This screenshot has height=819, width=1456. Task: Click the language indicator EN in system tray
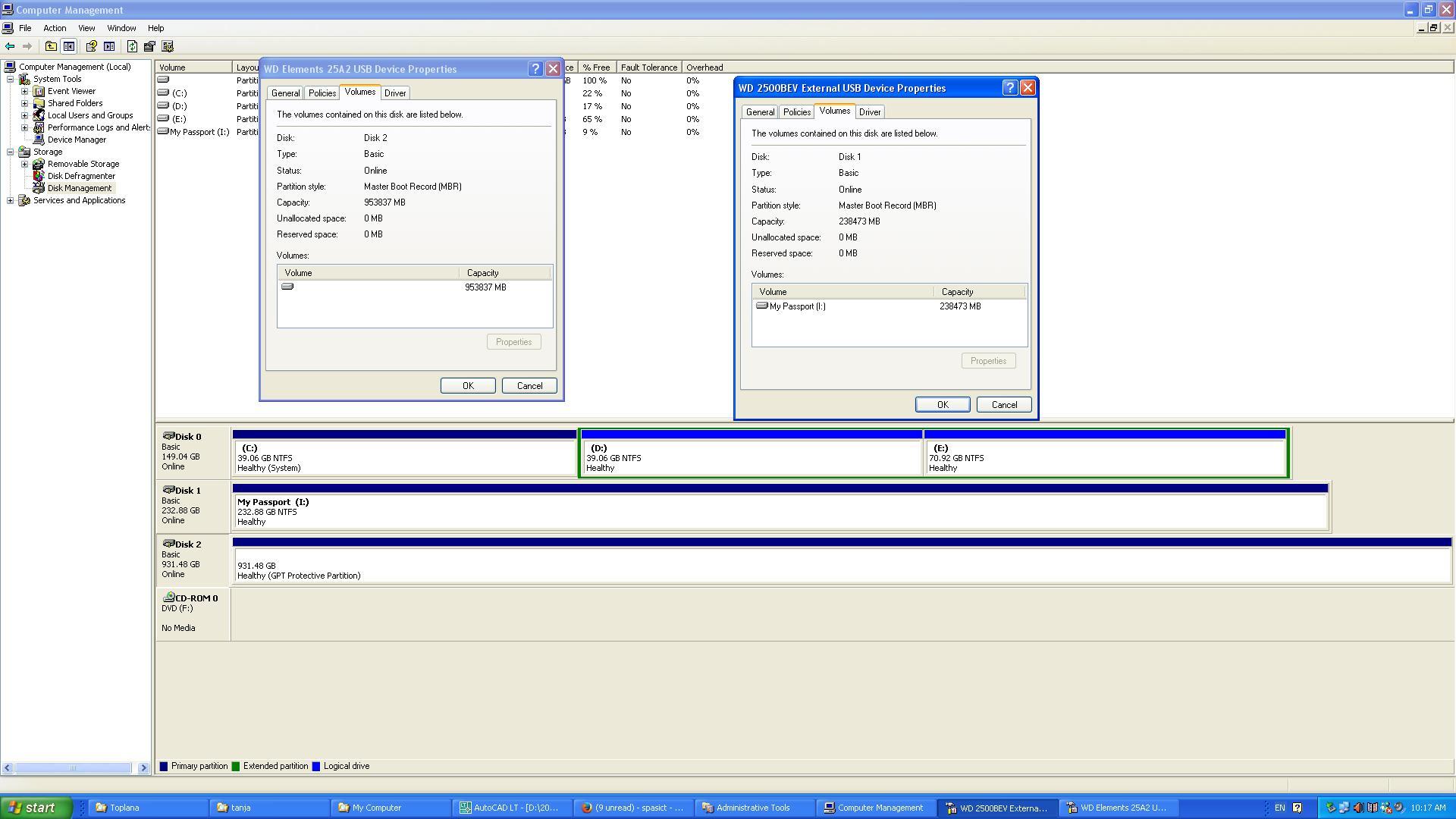1279,808
